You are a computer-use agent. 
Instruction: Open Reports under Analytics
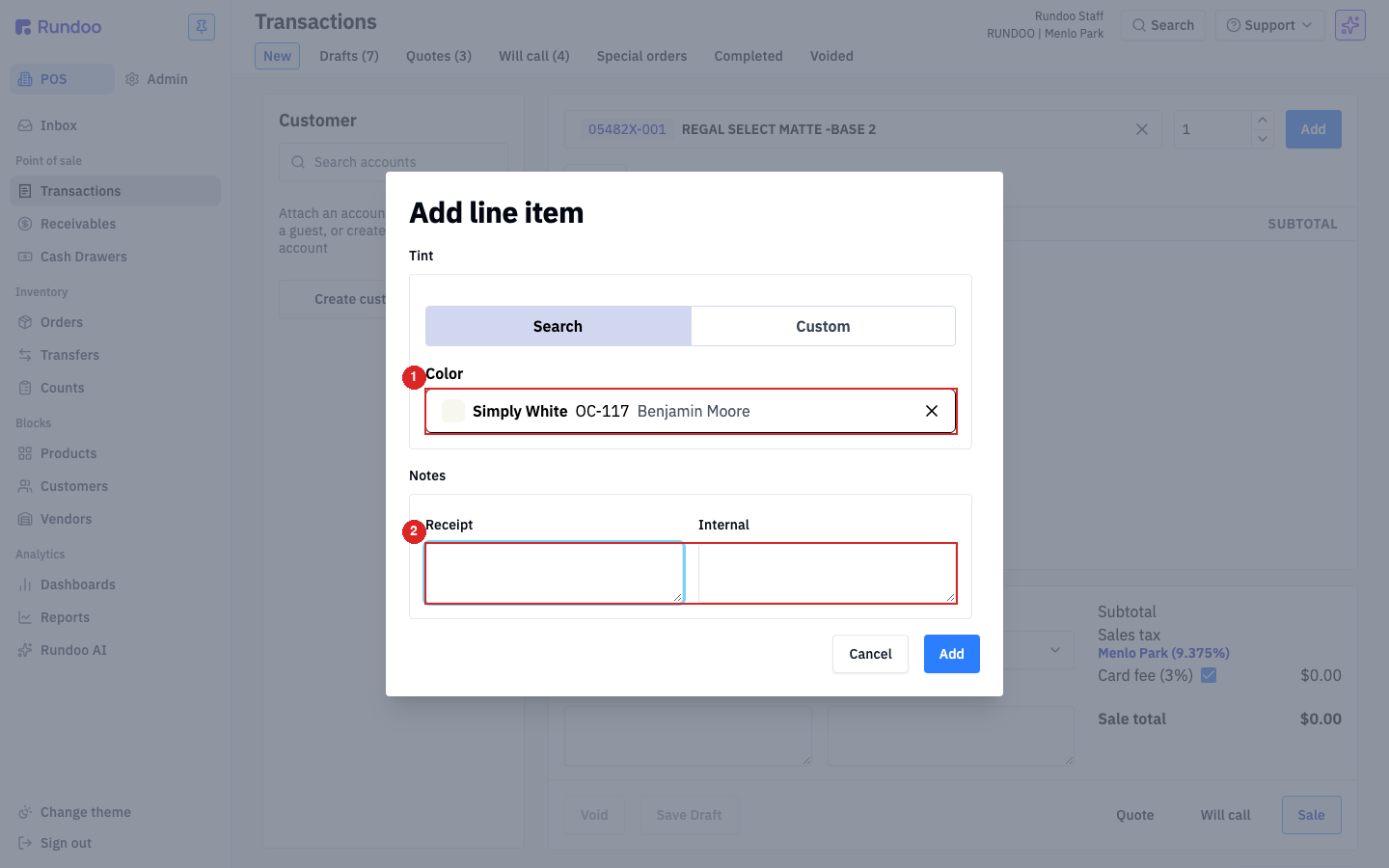[x=115, y=617]
